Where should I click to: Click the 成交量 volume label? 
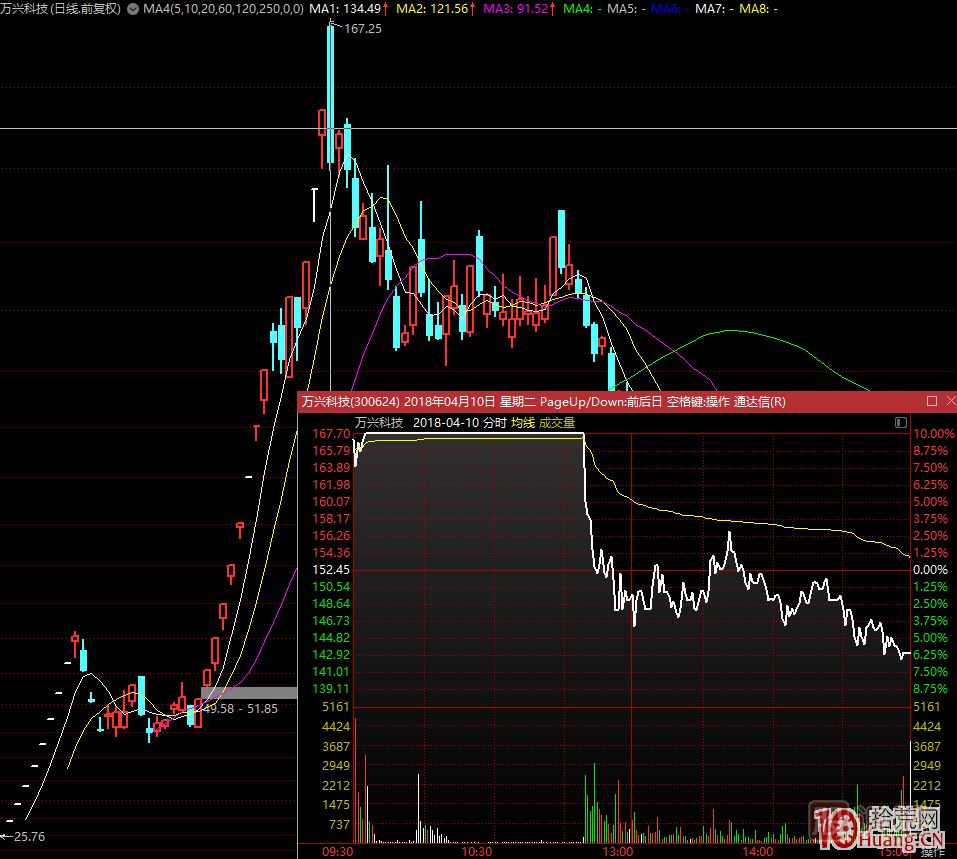tap(557, 423)
